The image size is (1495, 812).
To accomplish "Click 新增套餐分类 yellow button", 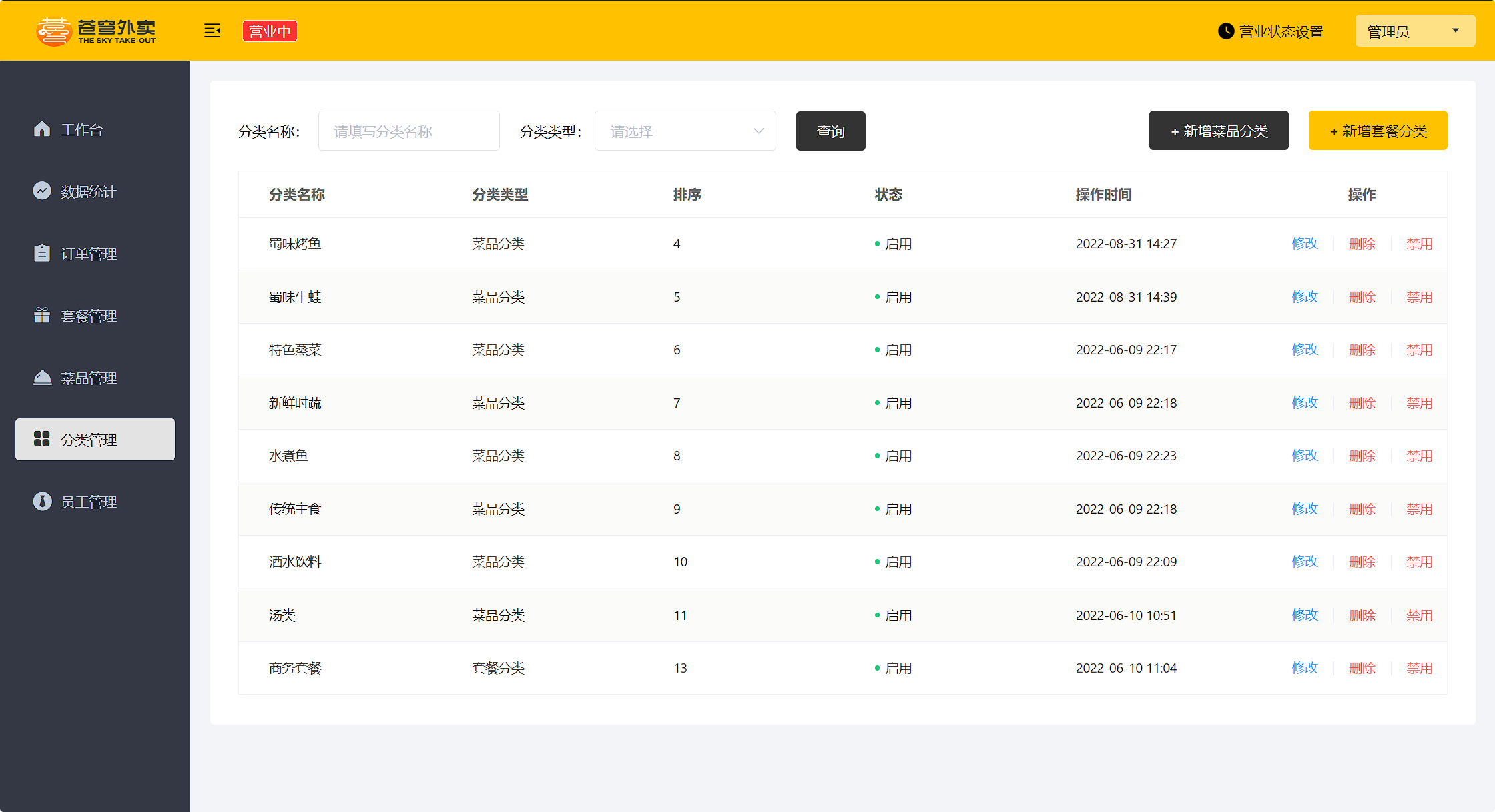I will (x=1378, y=131).
